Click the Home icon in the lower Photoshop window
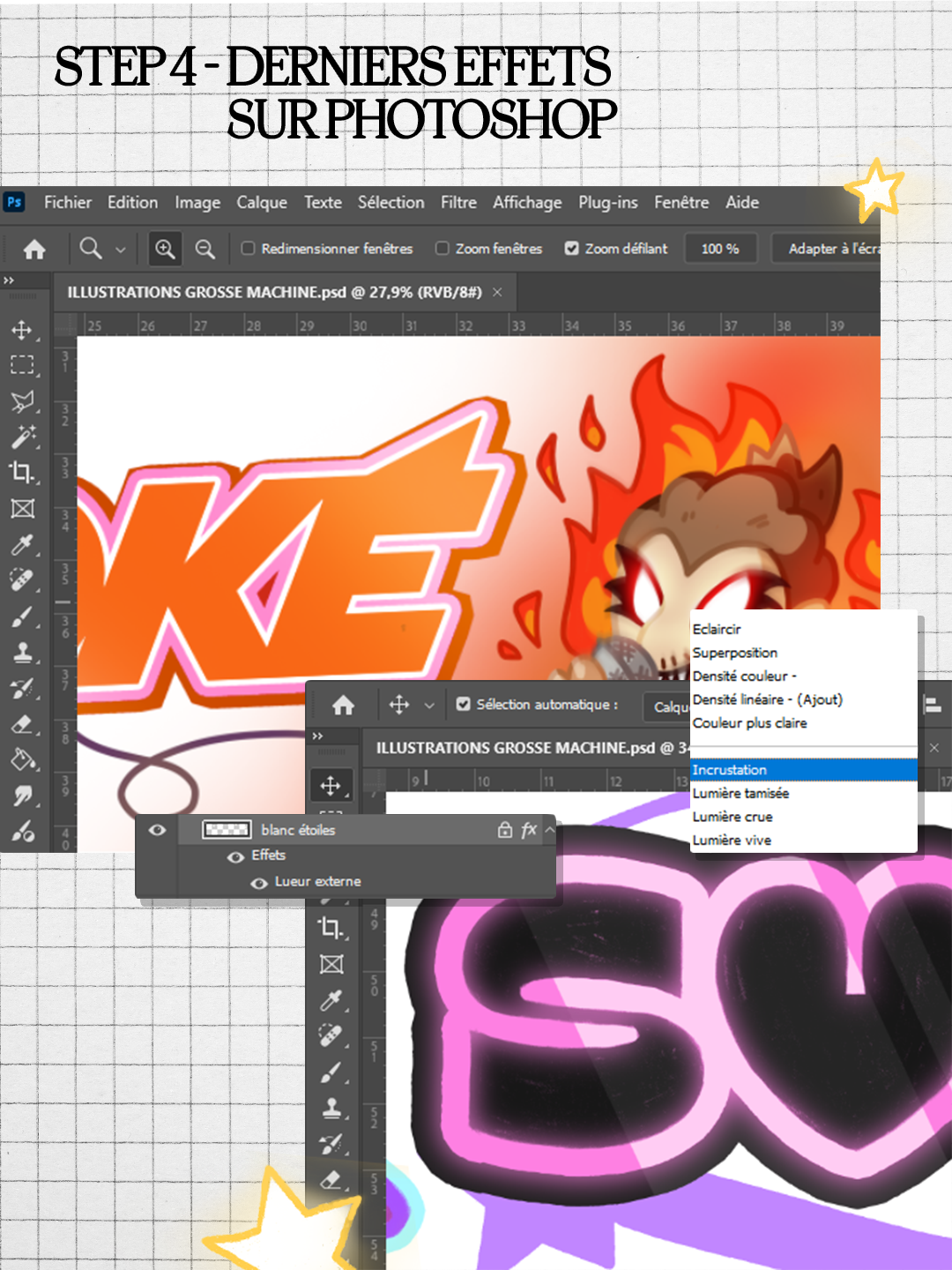The image size is (952, 1270). click(343, 705)
